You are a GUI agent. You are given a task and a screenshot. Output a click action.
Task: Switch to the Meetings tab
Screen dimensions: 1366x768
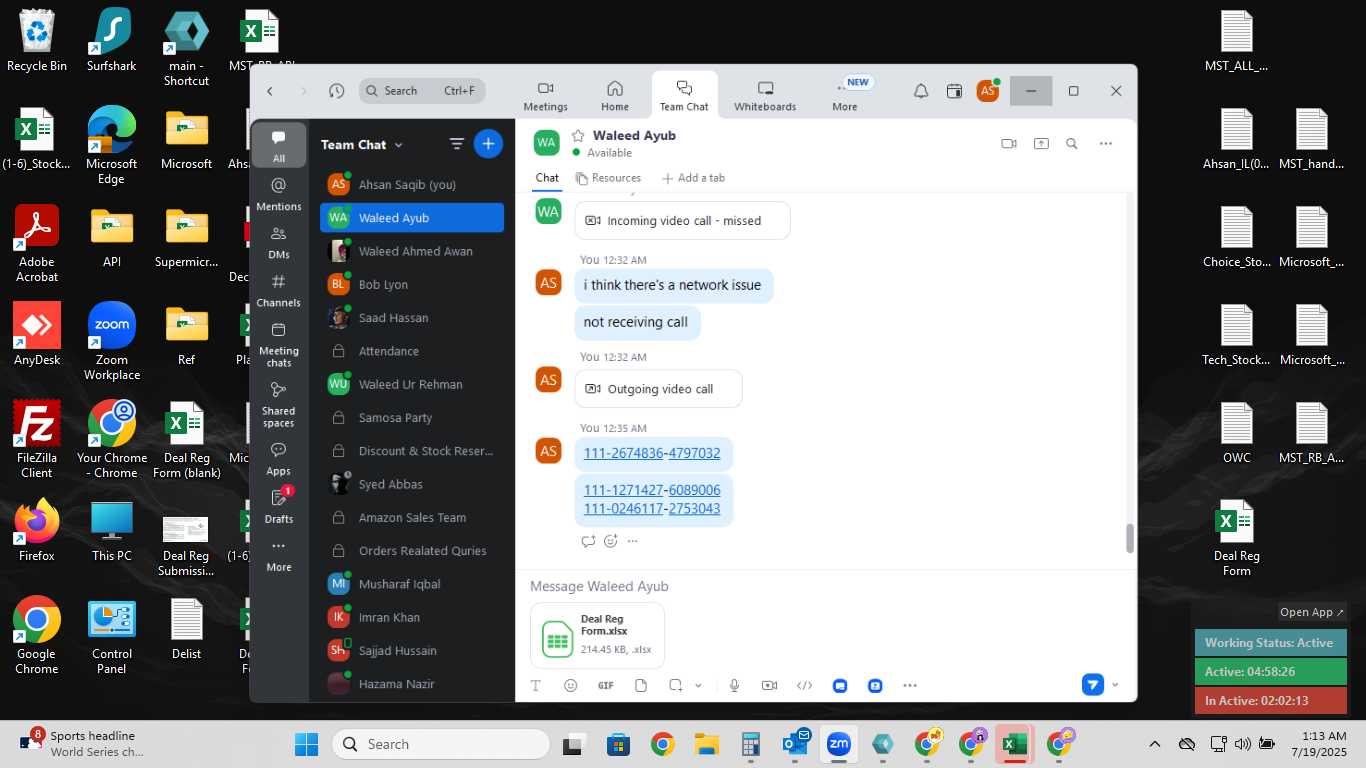546,96
